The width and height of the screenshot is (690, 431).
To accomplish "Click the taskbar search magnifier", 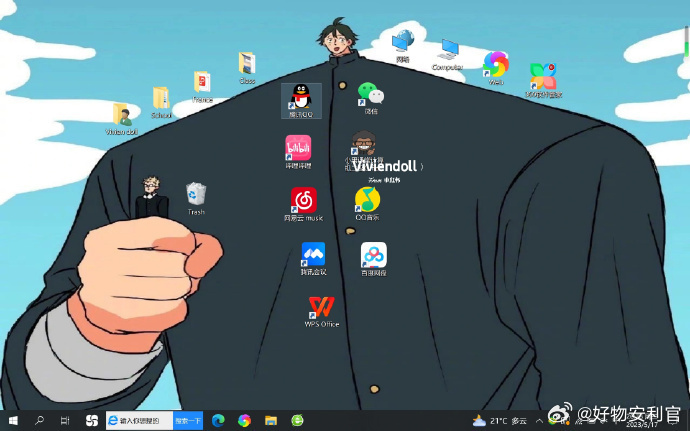I will [39, 421].
